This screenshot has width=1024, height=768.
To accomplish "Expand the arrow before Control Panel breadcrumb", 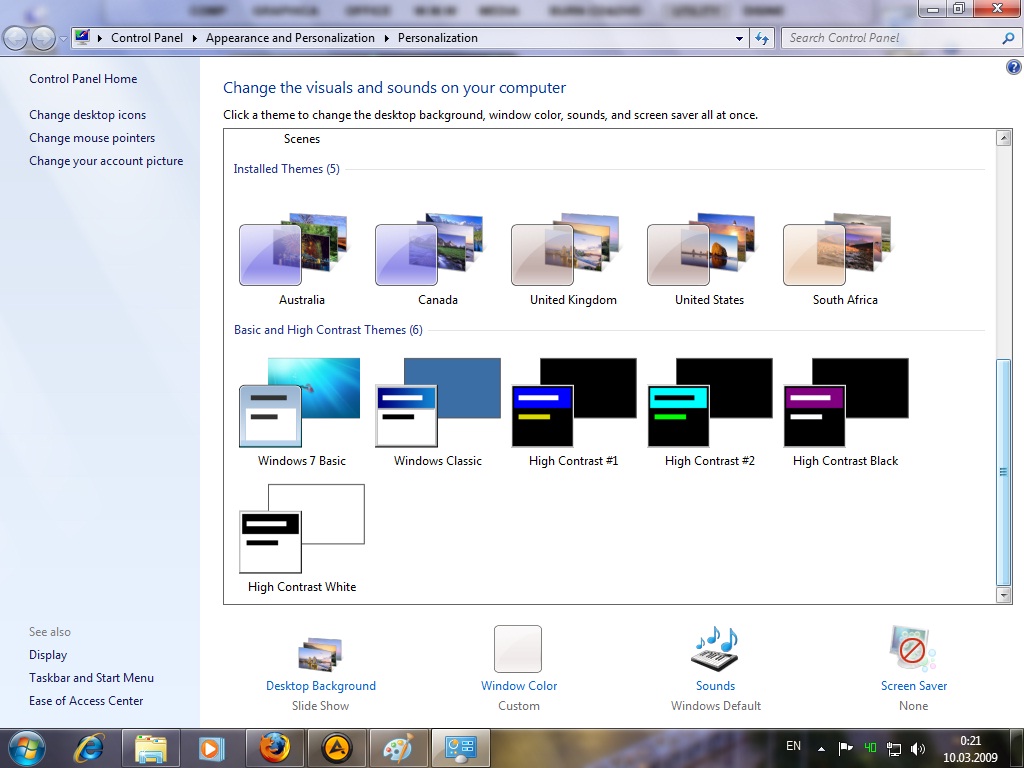I will 100,38.
